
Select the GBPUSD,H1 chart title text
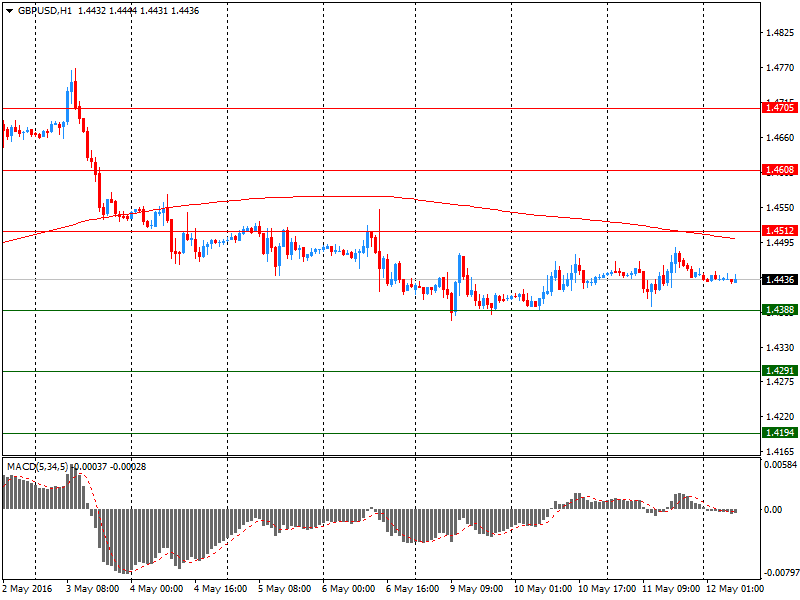coord(45,11)
